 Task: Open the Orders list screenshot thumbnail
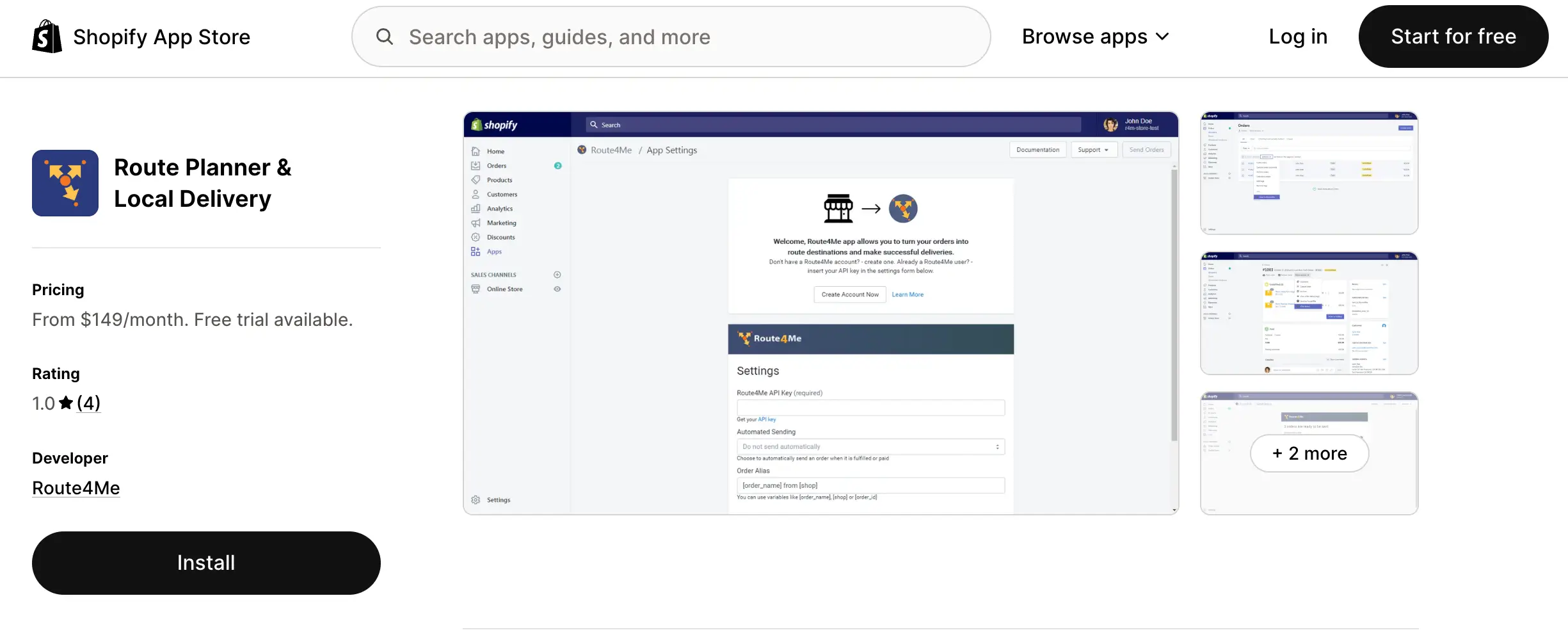tap(1309, 173)
